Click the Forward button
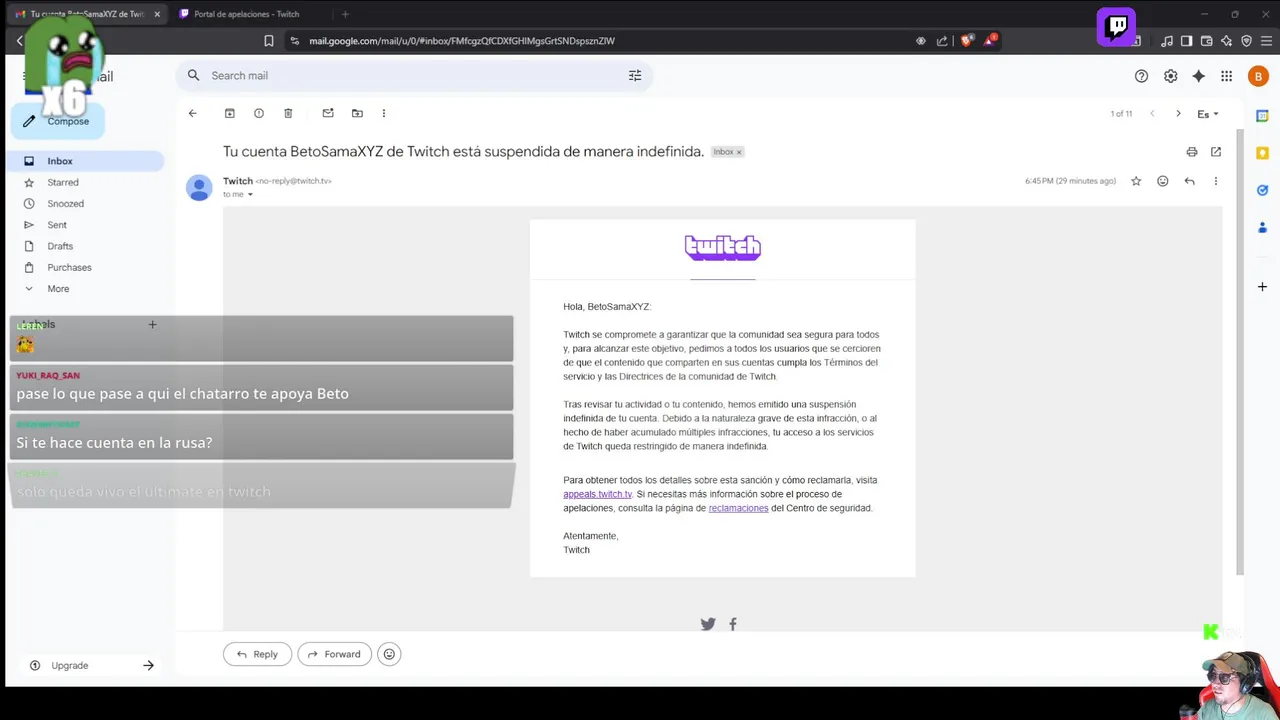This screenshot has height=720, width=1280. pos(334,654)
